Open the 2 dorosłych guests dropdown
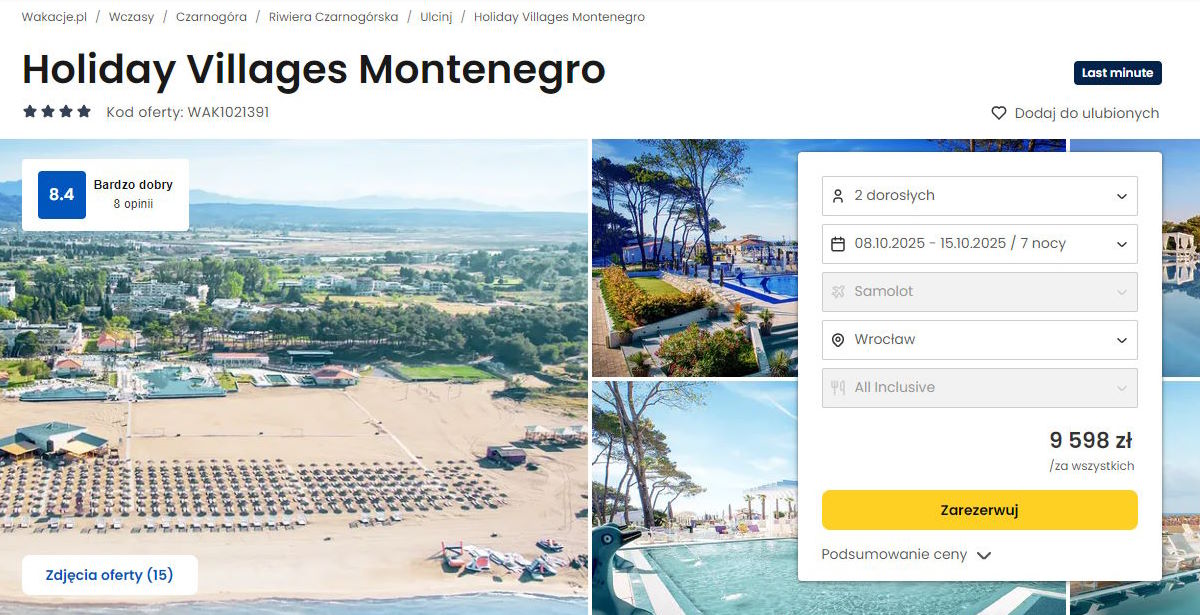The height and width of the screenshot is (615, 1200). [x=979, y=196]
